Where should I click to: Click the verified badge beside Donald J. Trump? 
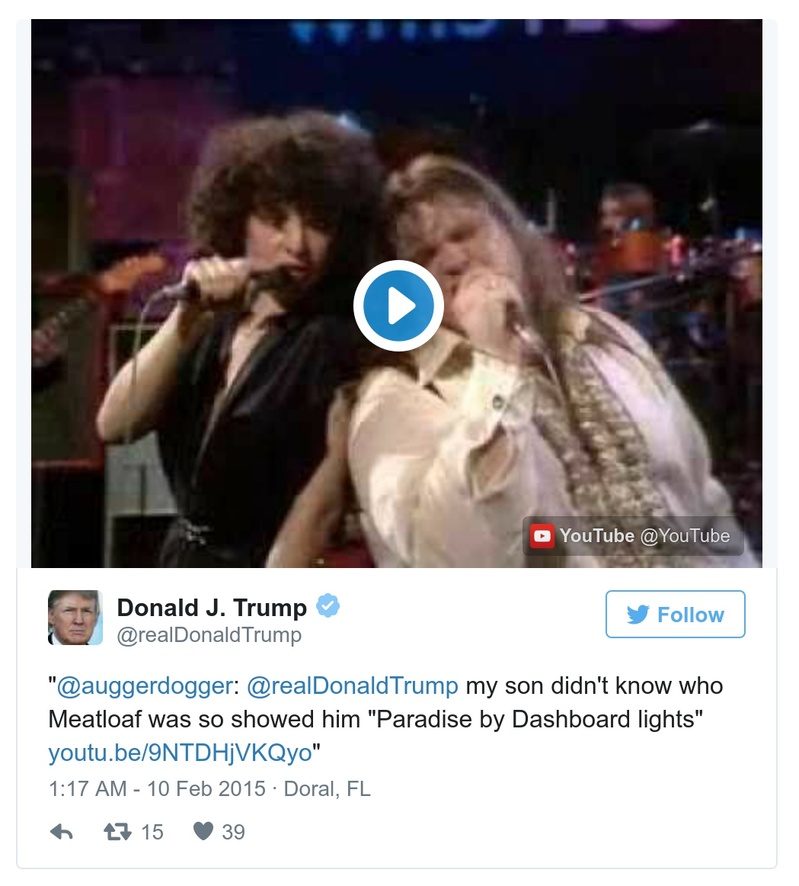click(x=327, y=604)
